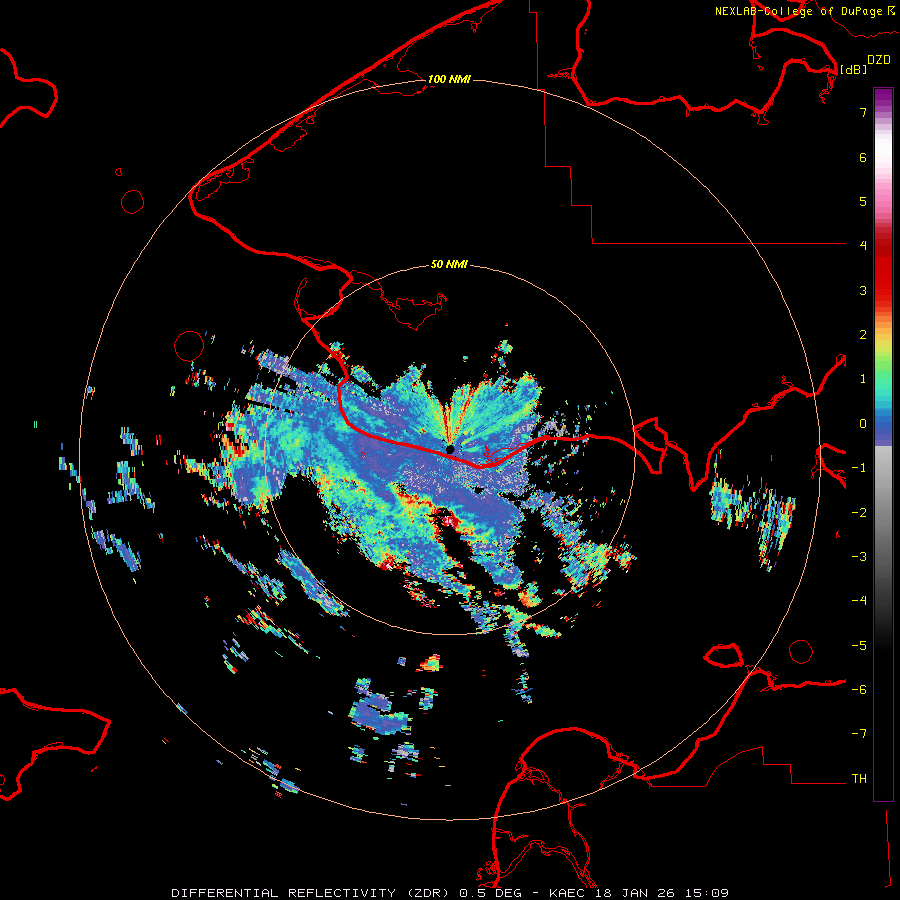Viewport: 900px width, 900px height.
Task: Click the -2 dB scale value
Action: (859, 513)
